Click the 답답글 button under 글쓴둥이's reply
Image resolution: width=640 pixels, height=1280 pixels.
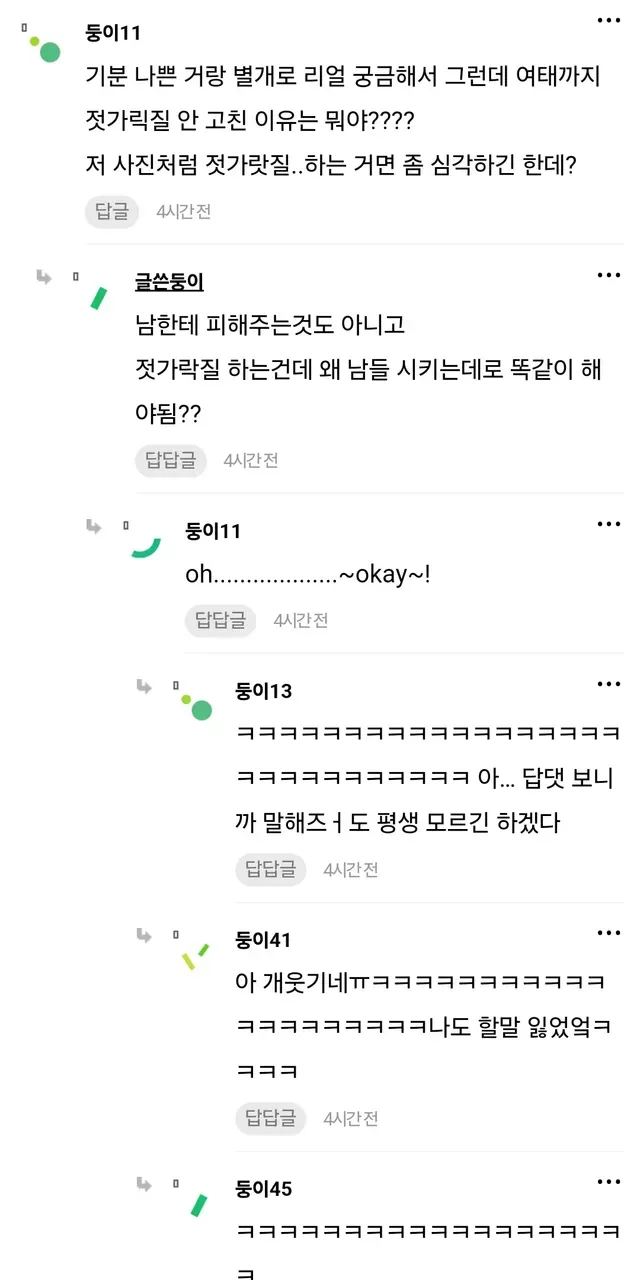[171, 460]
